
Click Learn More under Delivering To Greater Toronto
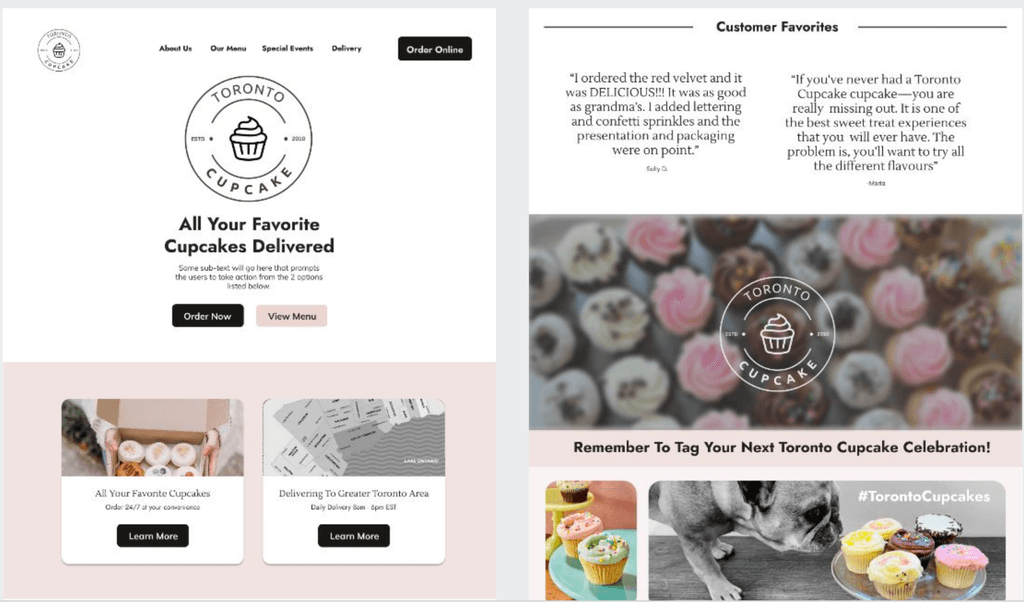click(x=354, y=536)
